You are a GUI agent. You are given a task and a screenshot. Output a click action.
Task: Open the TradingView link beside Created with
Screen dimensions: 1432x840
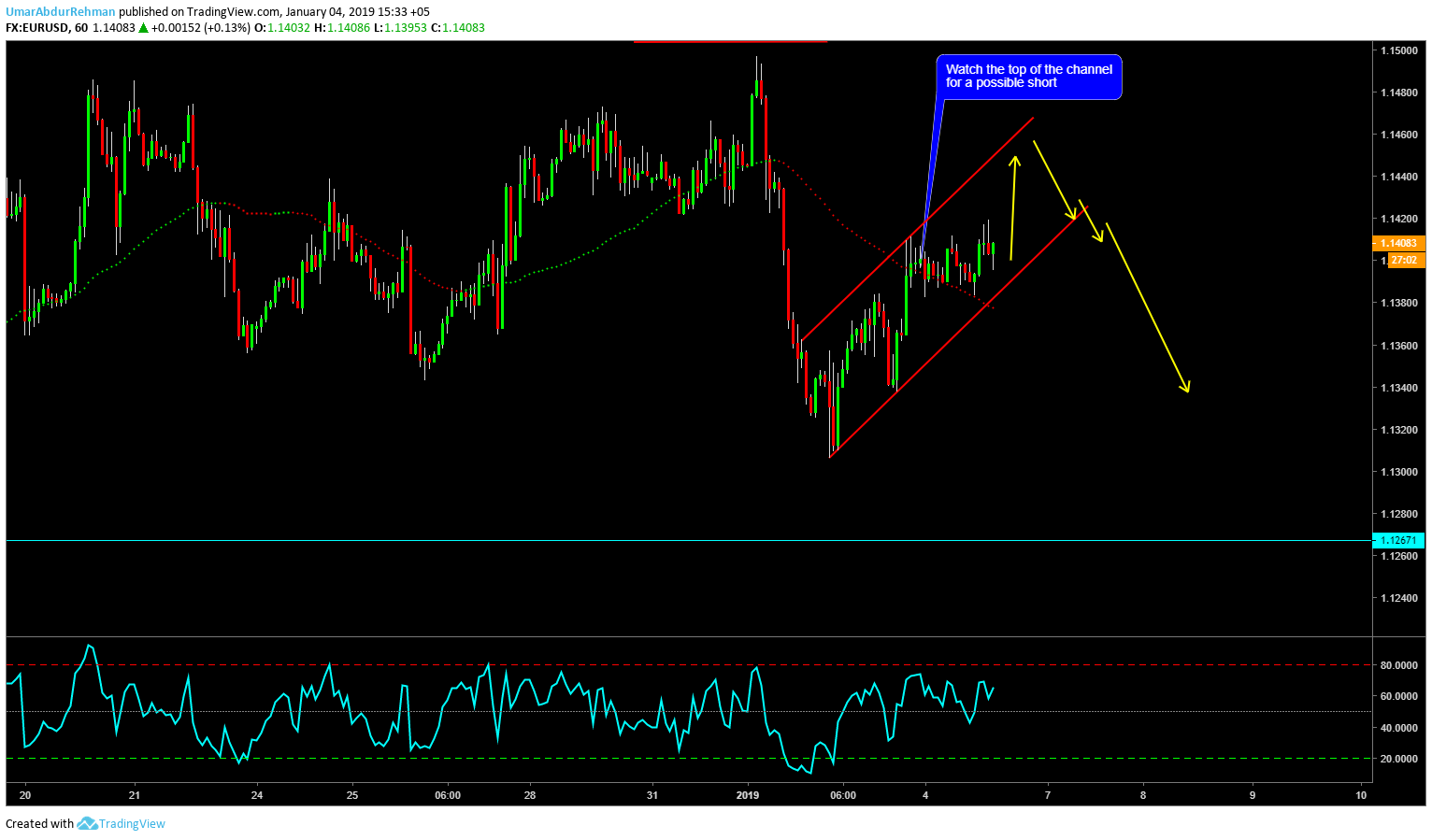click(x=132, y=823)
